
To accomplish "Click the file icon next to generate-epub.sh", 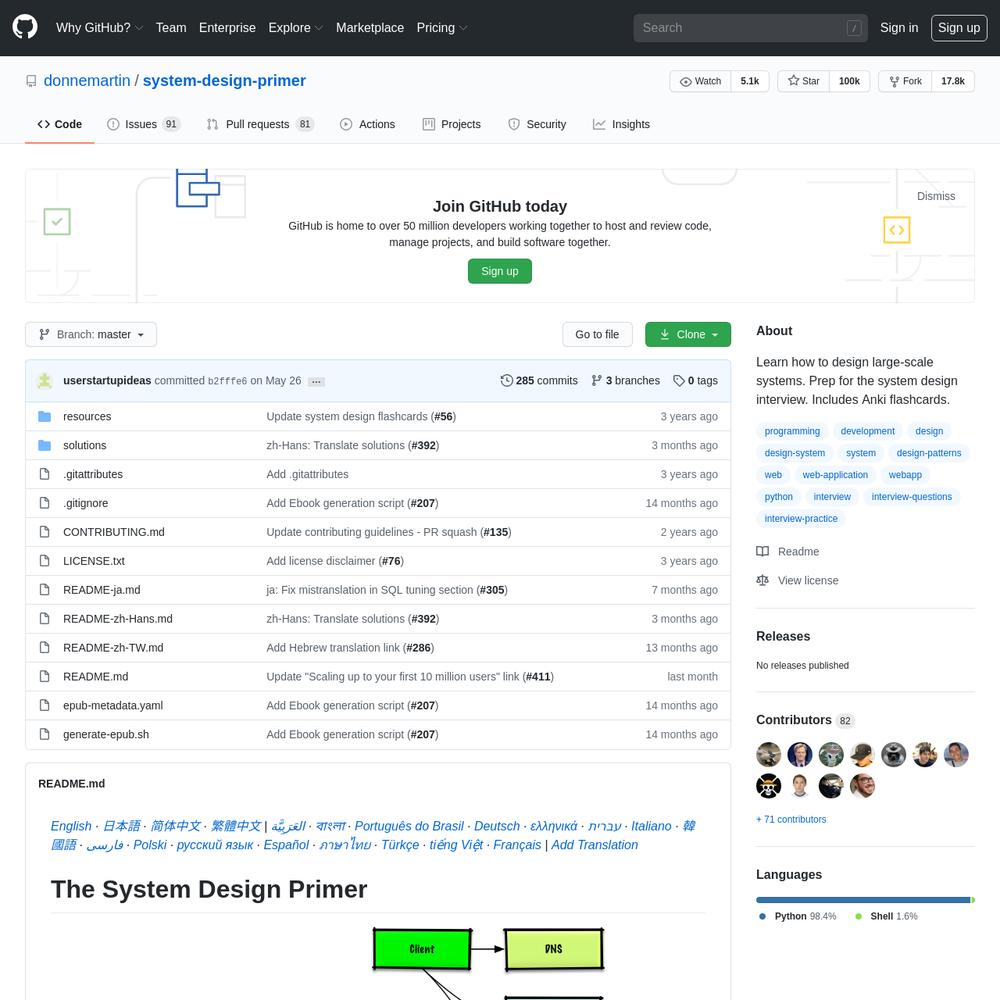I will [x=44, y=734].
